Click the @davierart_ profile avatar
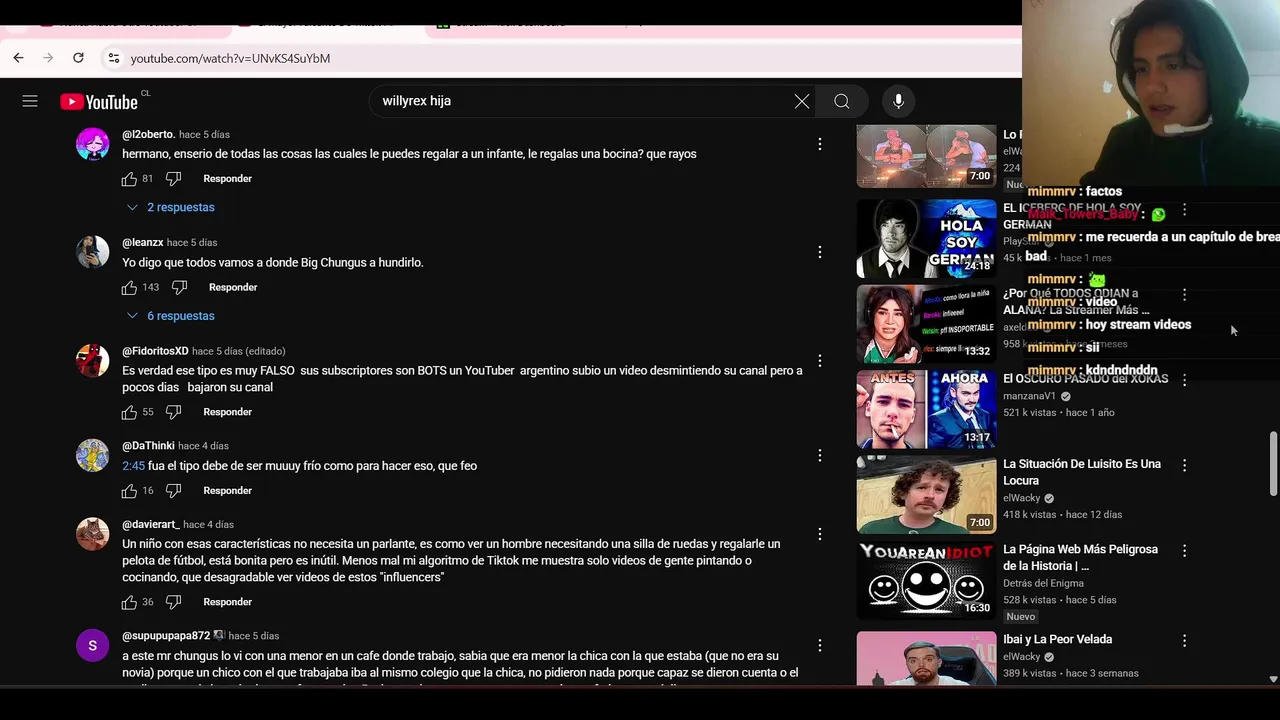The height and width of the screenshot is (720, 1280). (93, 534)
